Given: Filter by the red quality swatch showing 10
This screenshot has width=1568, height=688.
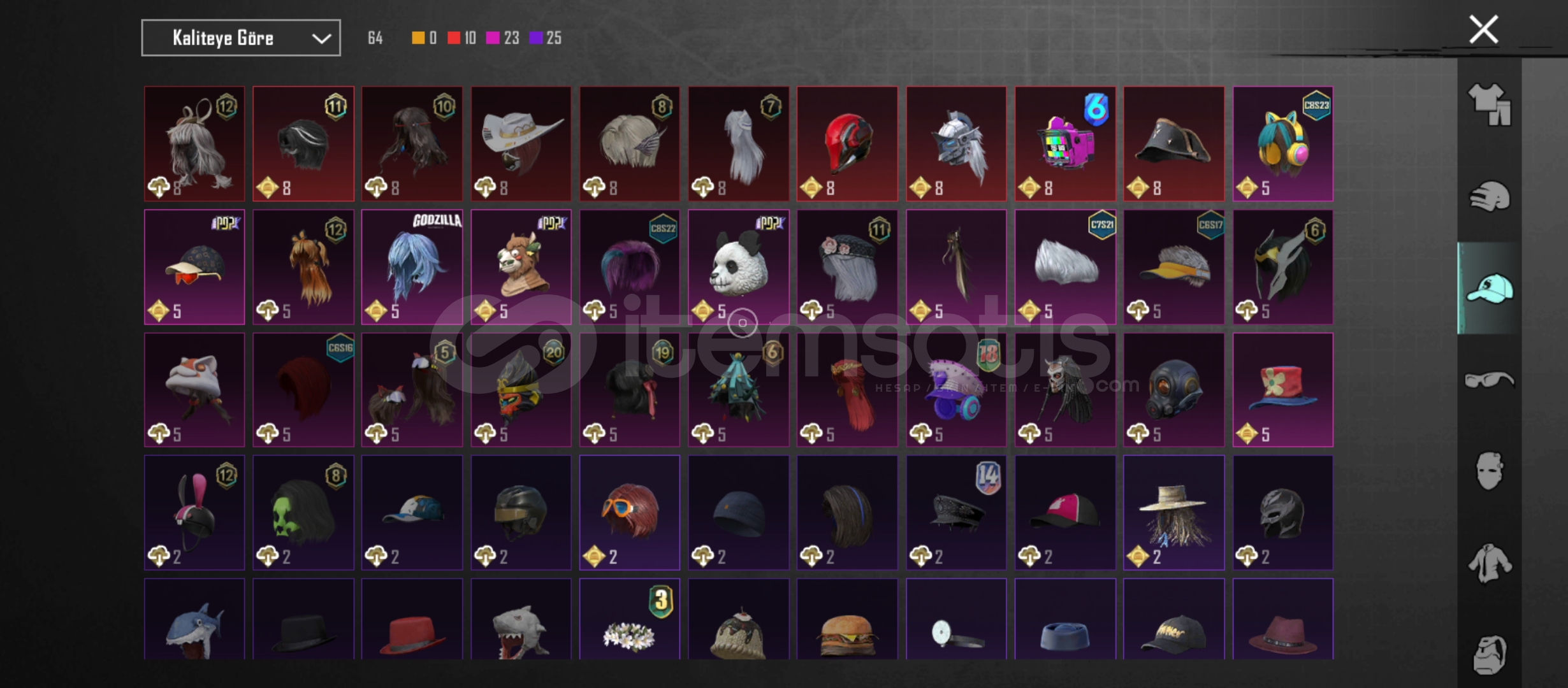Looking at the screenshot, I should [454, 38].
